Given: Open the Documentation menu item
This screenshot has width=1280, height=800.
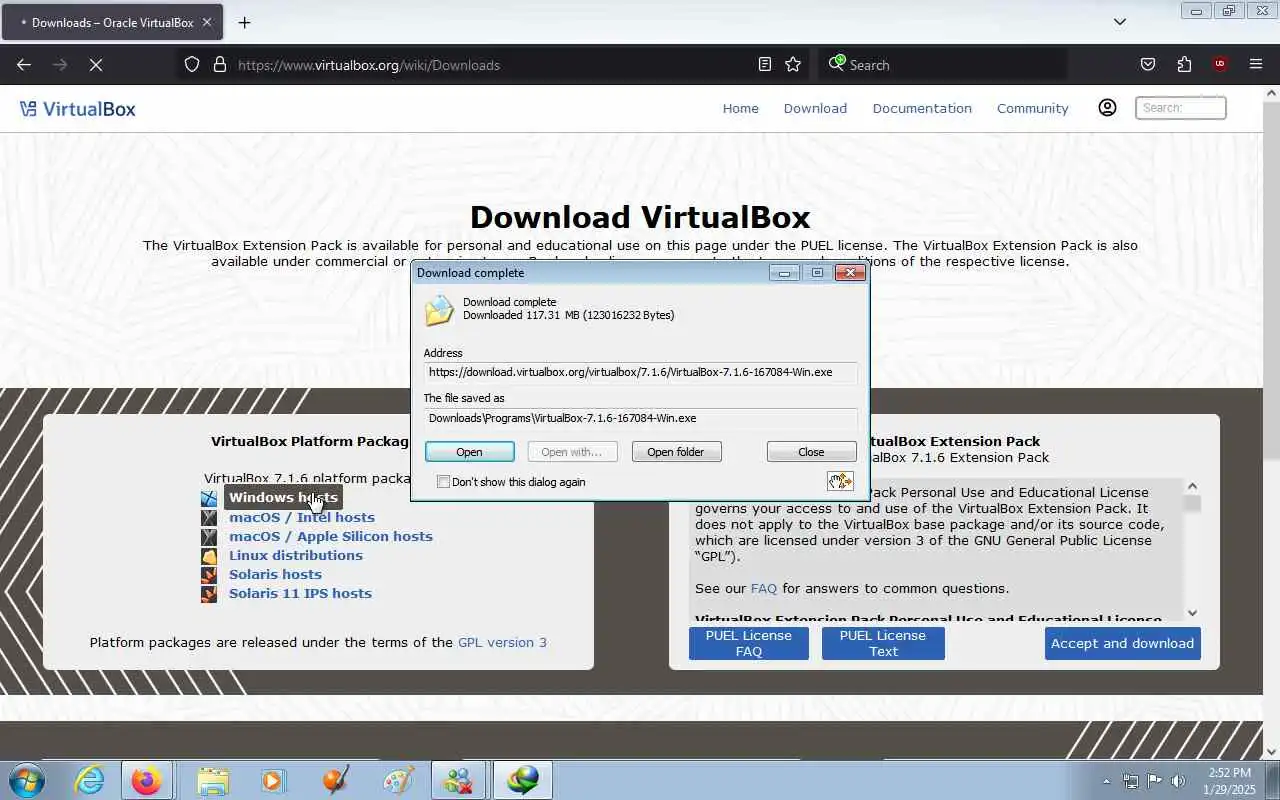Looking at the screenshot, I should tap(922, 108).
